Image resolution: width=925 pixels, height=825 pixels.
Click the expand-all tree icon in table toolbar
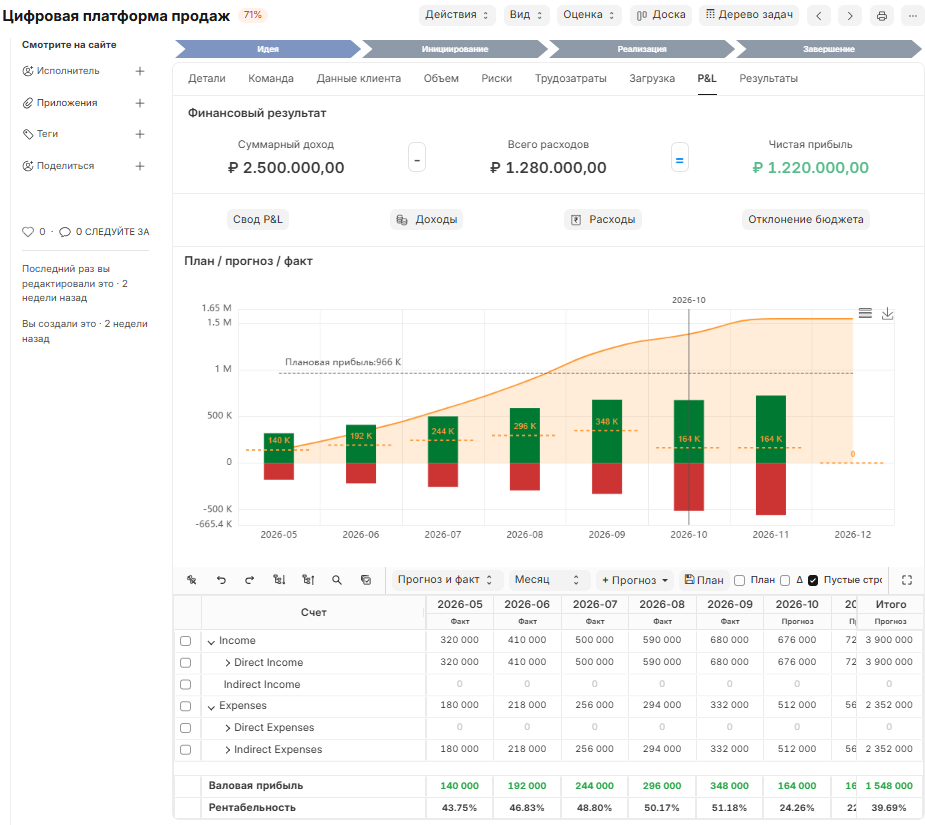279,580
